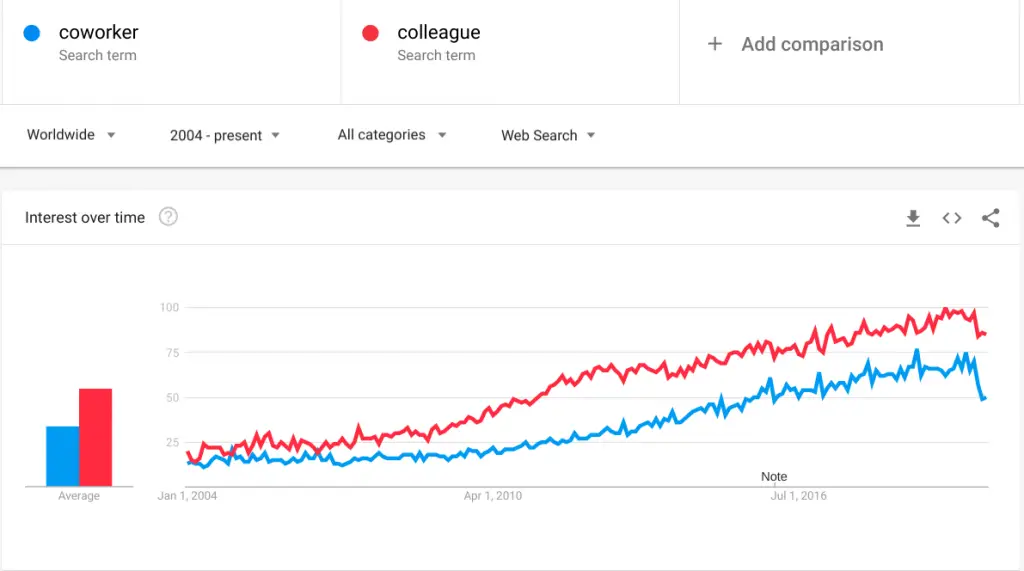Screen dimensions: 1024x571
Task: Click the blue coworker color dot
Action: [32, 33]
